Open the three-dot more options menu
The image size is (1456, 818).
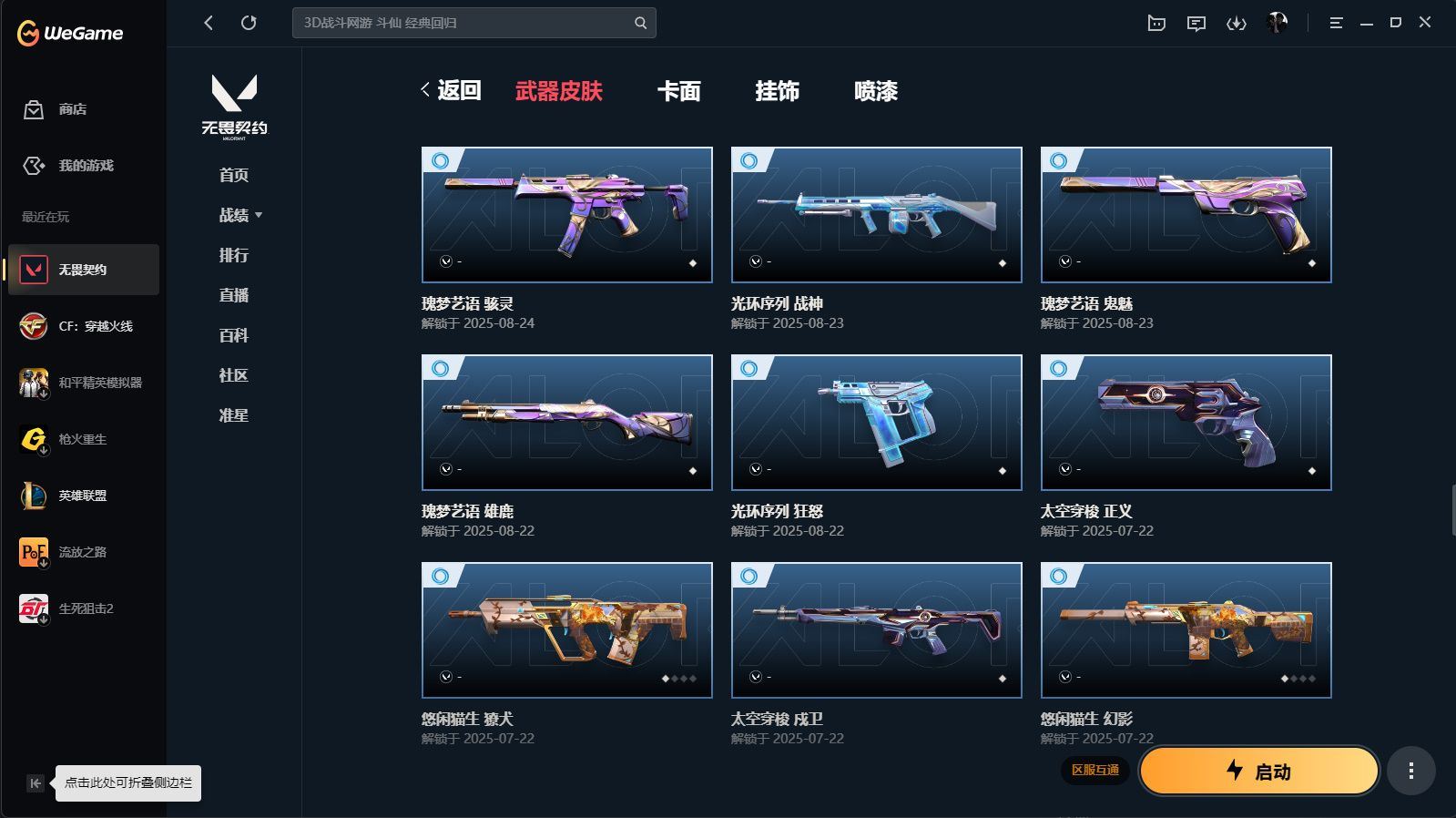[x=1411, y=772]
